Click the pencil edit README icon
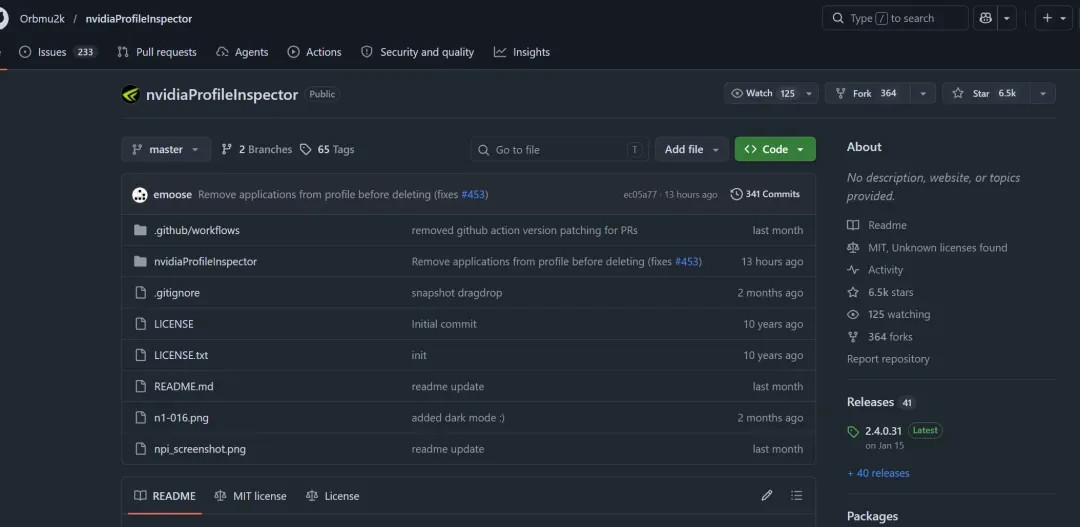Screen dimensions: 1080x527 pos(767,495)
